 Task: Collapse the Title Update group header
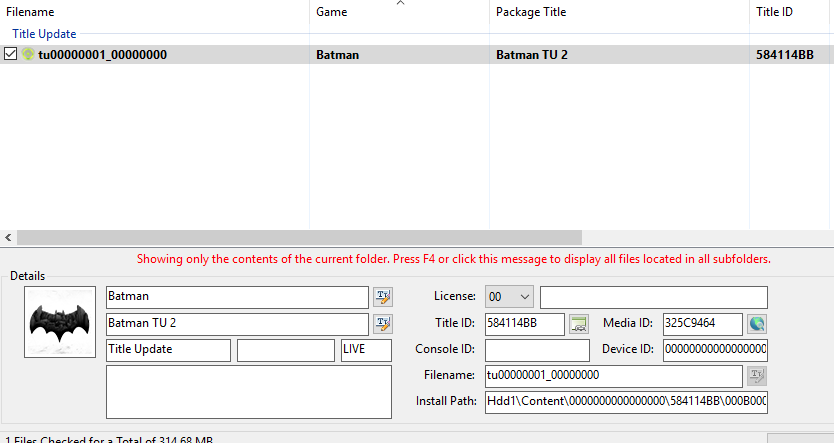point(44,34)
